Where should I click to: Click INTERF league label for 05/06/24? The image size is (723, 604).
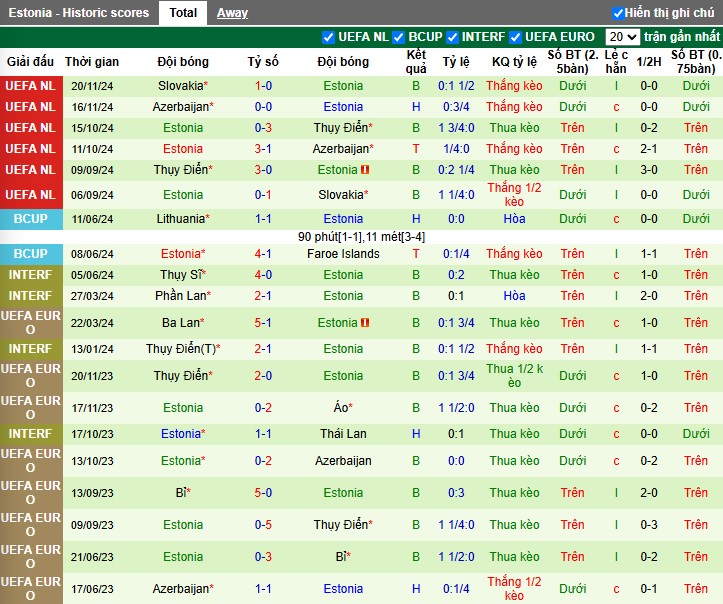pos(30,275)
